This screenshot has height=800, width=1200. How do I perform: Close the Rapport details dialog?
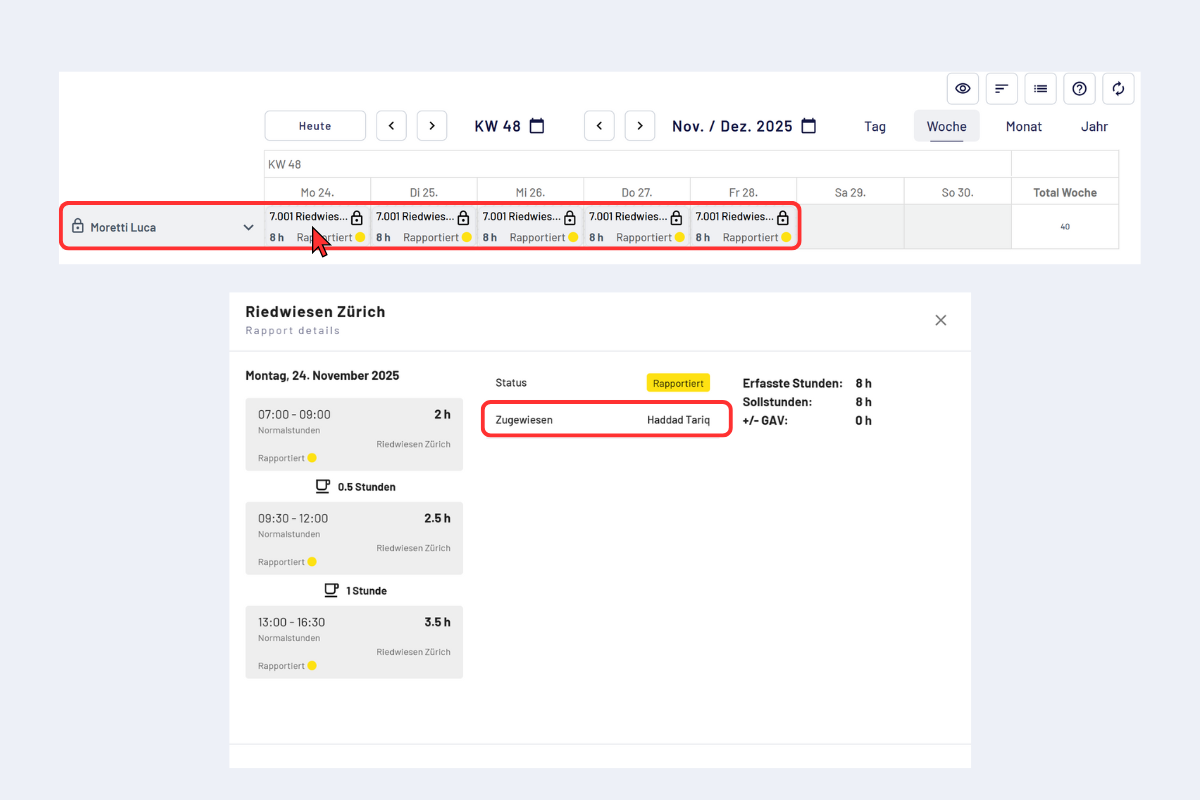coord(940,320)
